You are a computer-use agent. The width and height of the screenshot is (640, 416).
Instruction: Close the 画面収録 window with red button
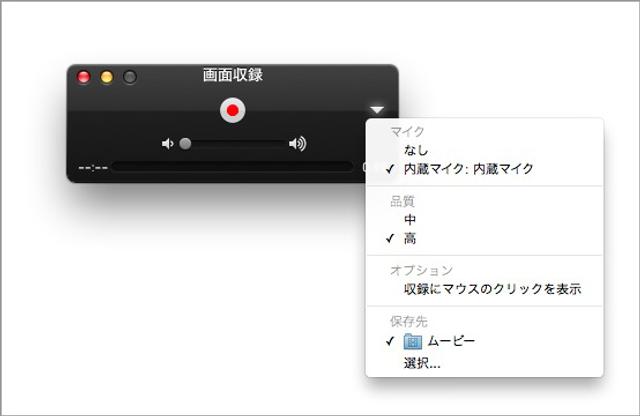pos(84,77)
